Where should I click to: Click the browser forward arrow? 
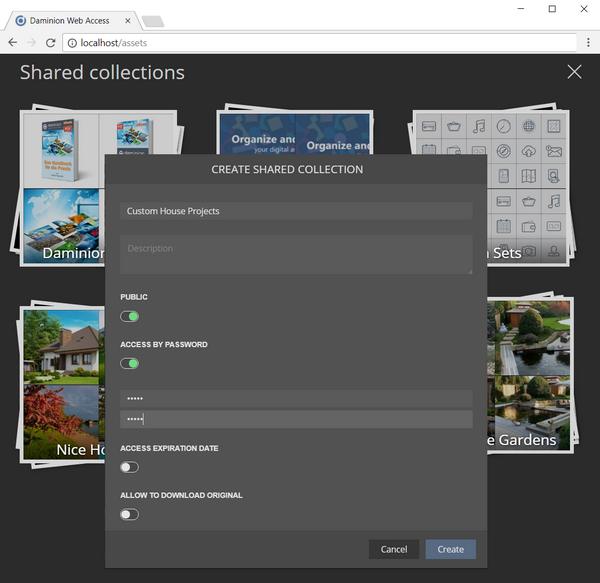pyautogui.click(x=31, y=42)
